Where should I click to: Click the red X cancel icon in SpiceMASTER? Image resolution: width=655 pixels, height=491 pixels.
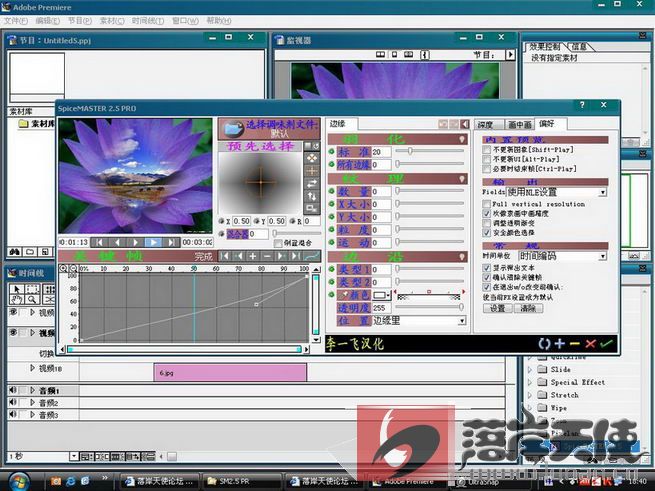[590, 343]
